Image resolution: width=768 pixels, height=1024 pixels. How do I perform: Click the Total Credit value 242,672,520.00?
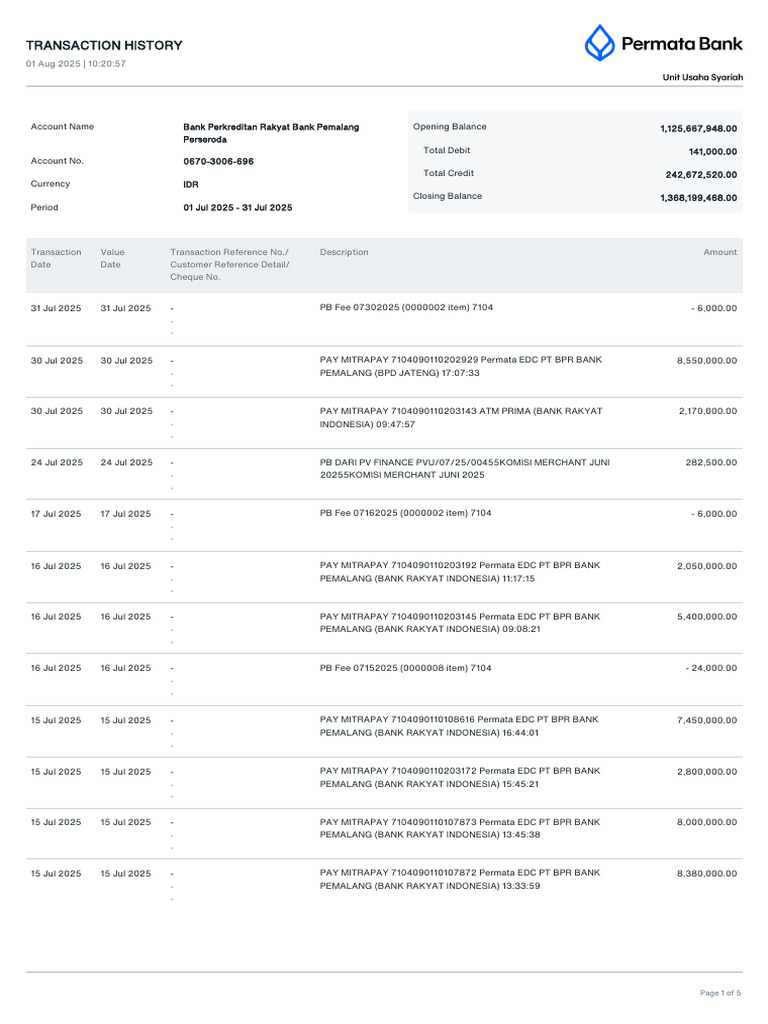(701, 175)
